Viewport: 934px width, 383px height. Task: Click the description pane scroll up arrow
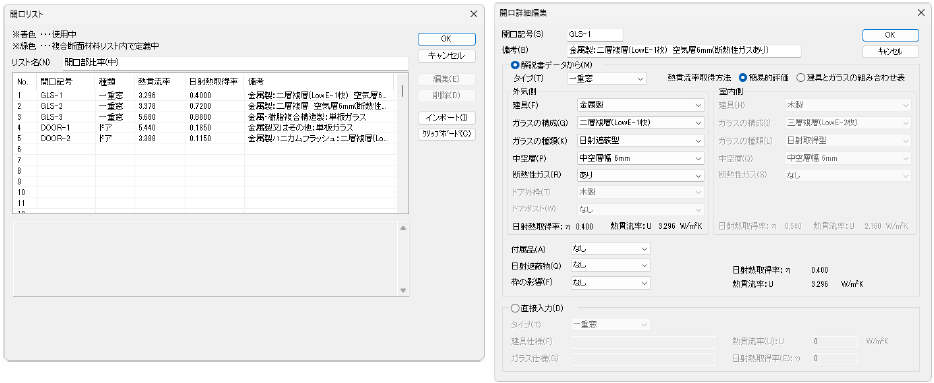(403, 228)
